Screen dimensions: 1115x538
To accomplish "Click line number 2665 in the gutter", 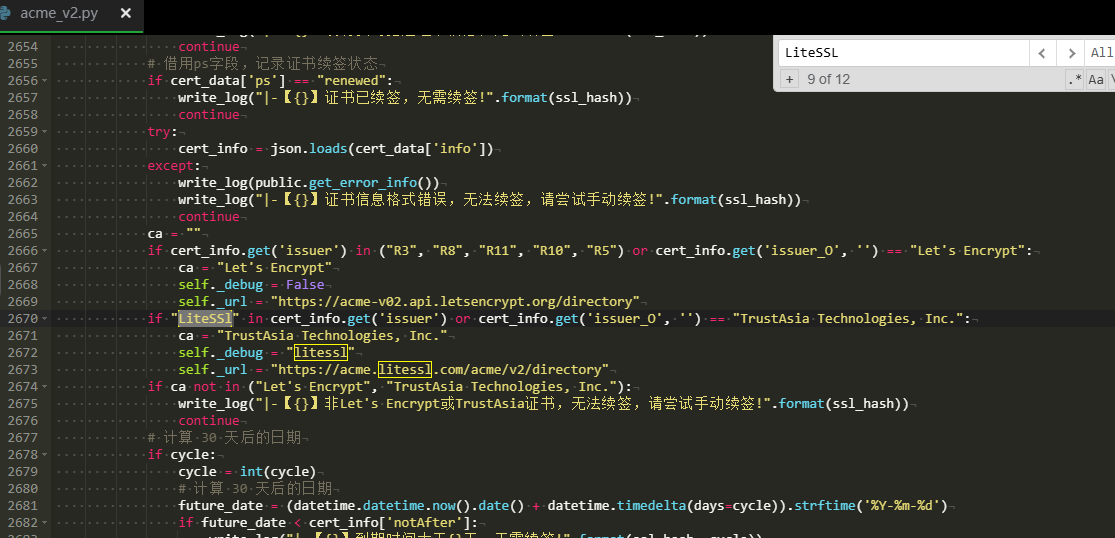I will point(23,234).
